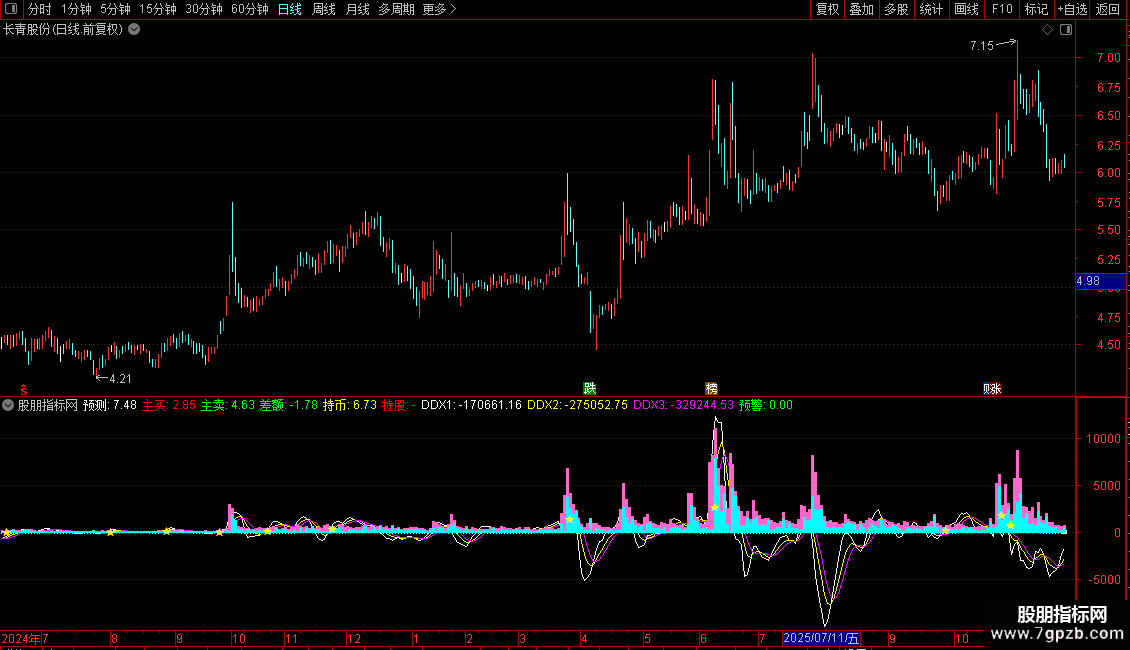The image size is (1130, 650).
Task: Click the 7.15 high price annotation
Action: click(x=982, y=45)
